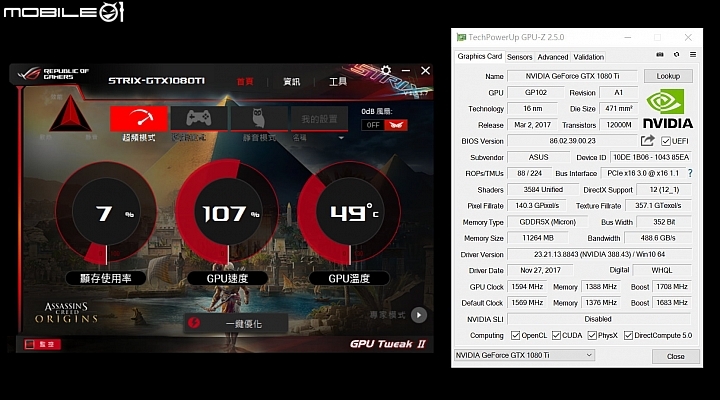Click the NVIDIA SLI Disabled value
The image size is (720, 400).
pyautogui.click(x=598, y=319)
